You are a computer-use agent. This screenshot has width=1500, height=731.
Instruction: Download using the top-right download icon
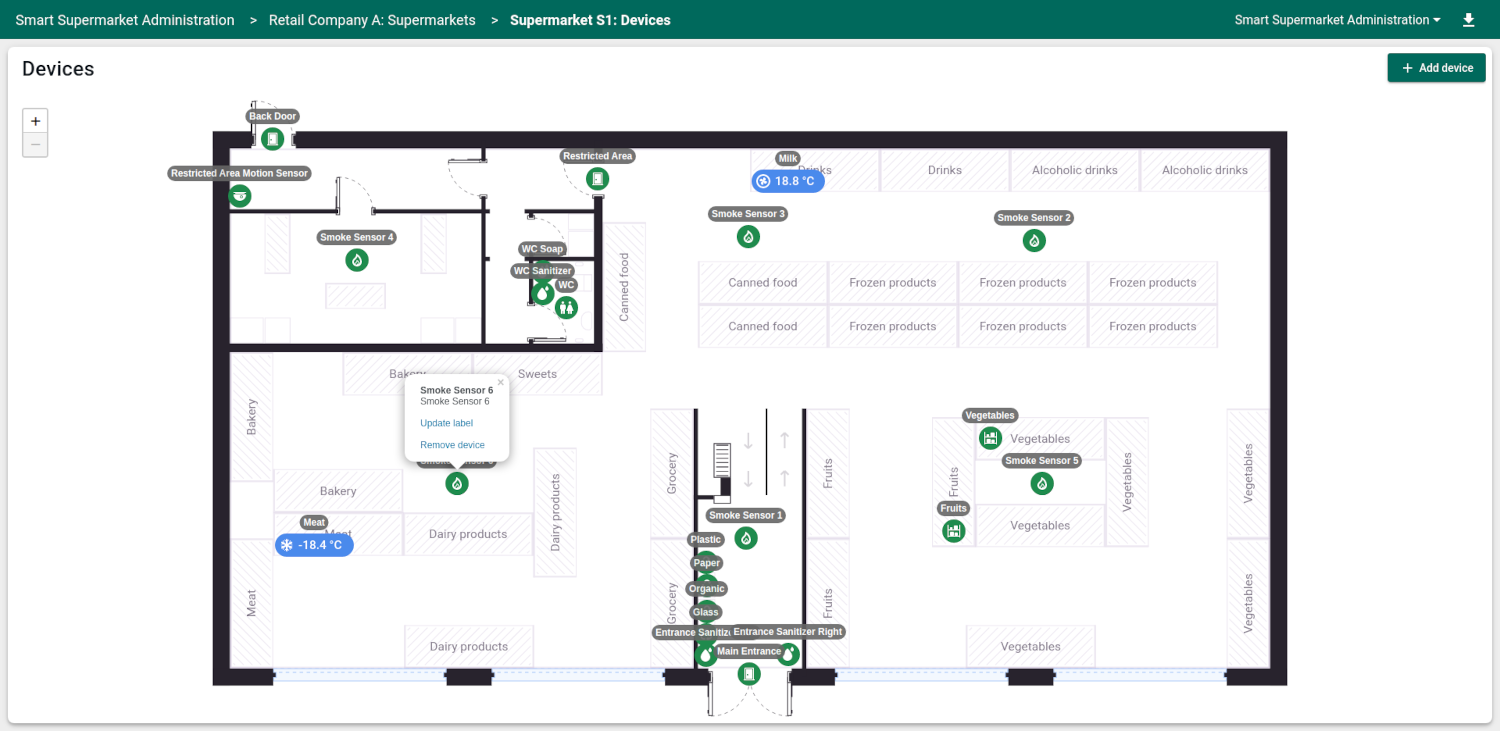pyautogui.click(x=1468, y=20)
